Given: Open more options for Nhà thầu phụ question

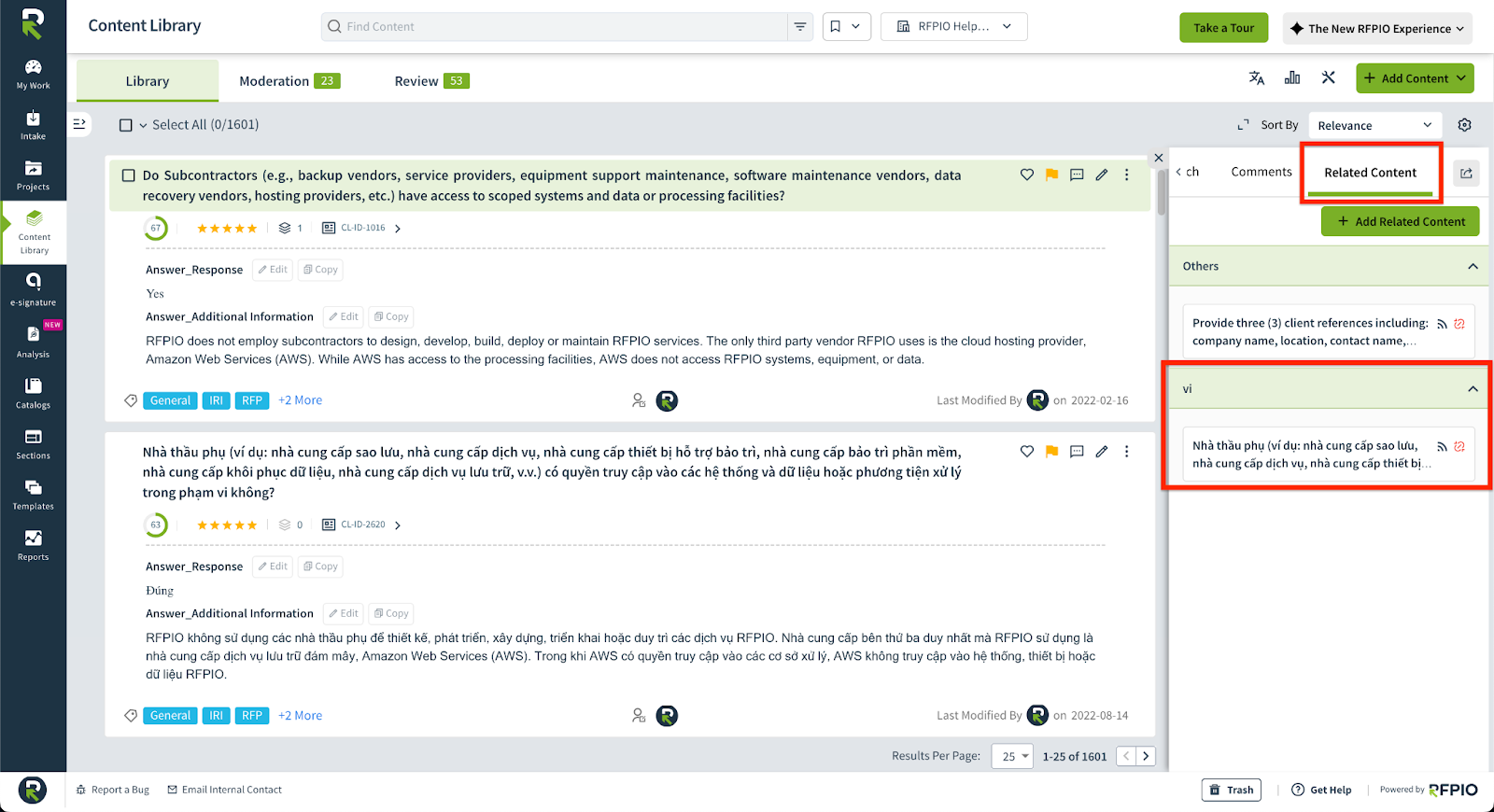Looking at the screenshot, I should pyautogui.click(x=1126, y=452).
